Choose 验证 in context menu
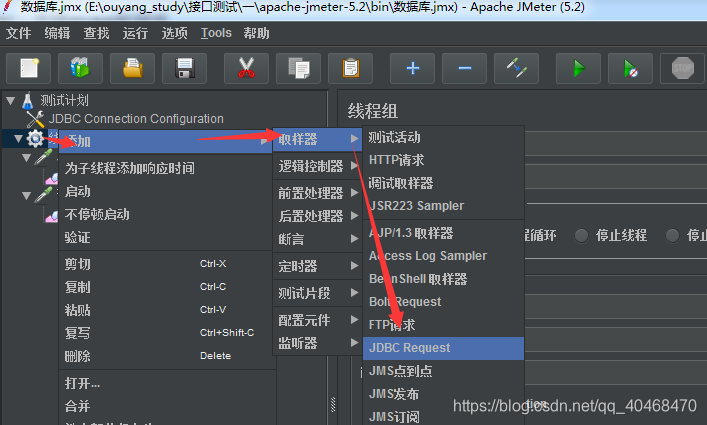Screen dimensions: 707x425 coord(166,237)
